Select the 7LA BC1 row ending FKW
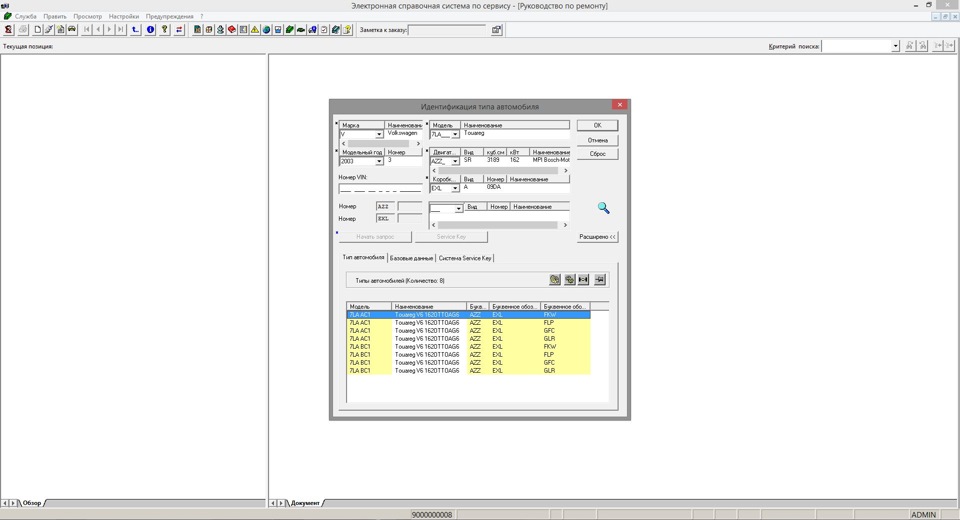The image size is (960, 520). click(x=468, y=347)
